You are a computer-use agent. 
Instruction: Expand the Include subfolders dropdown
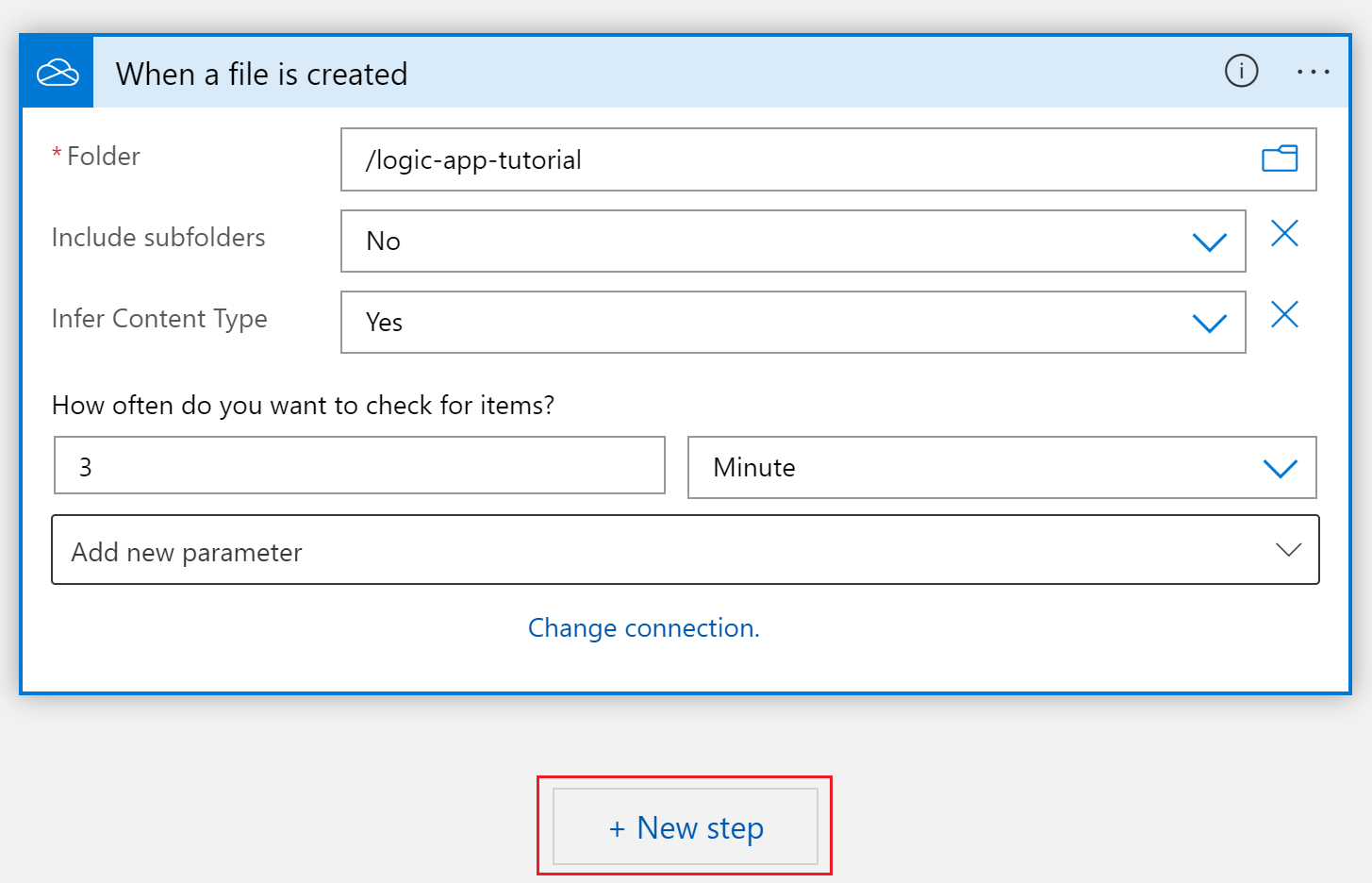pyautogui.click(x=1210, y=242)
